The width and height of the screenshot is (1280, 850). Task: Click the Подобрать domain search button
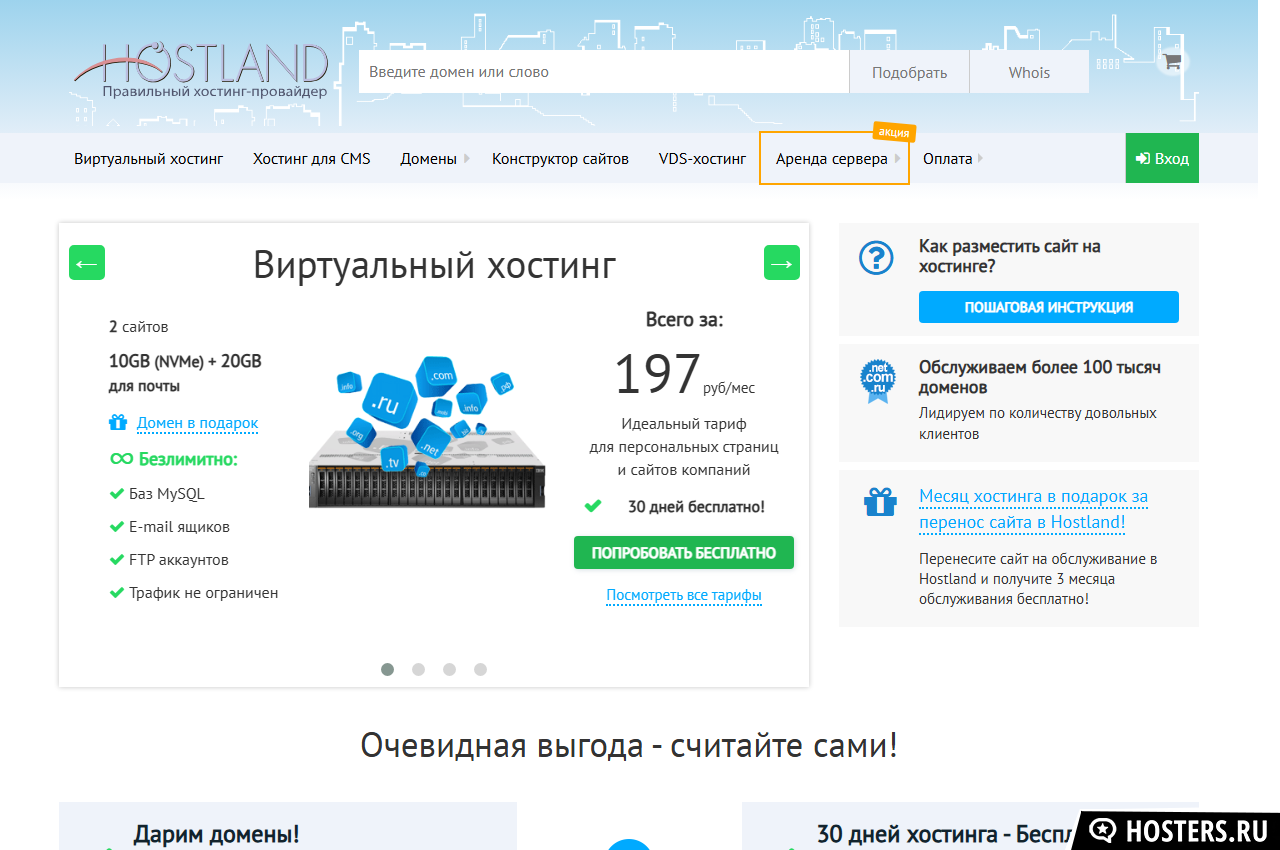click(909, 72)
